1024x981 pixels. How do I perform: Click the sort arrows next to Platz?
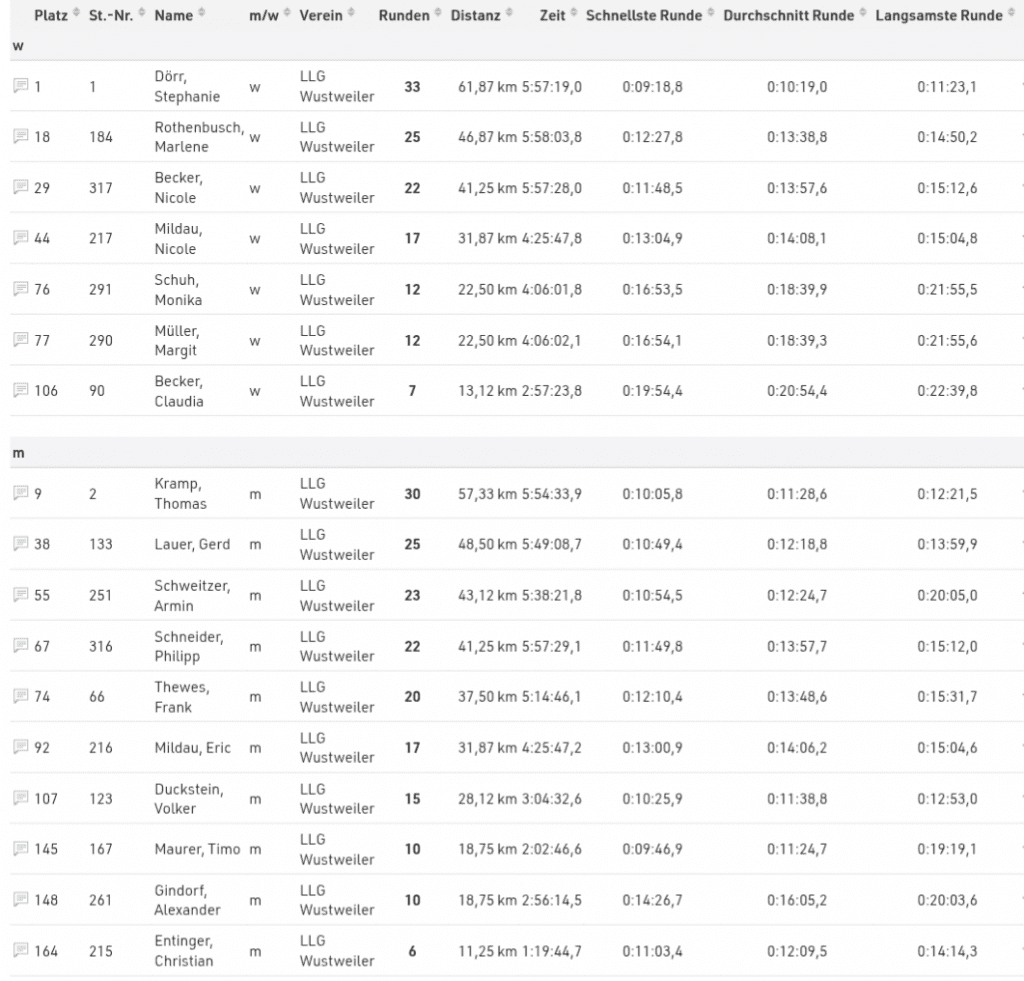pos(75,15)
